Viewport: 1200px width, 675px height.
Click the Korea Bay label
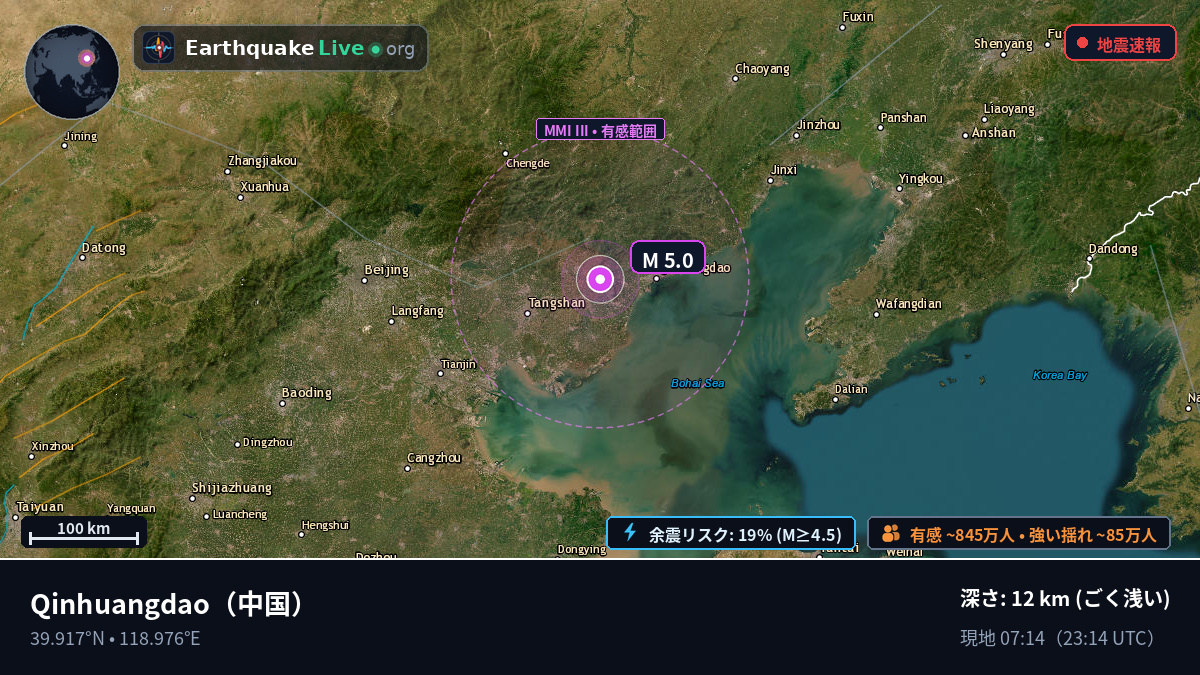(x=1059, y=375)
